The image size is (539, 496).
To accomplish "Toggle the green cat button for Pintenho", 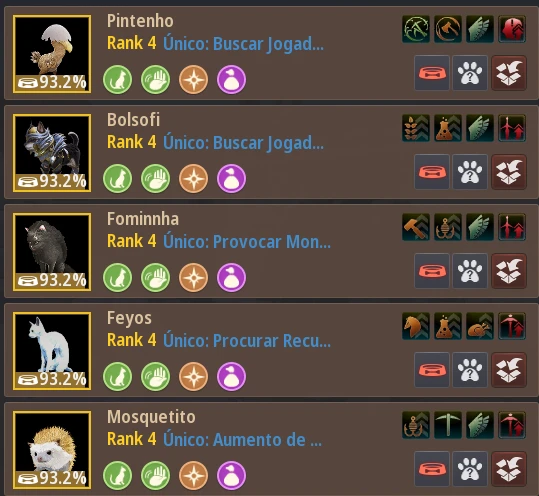I will click(118, 79).
